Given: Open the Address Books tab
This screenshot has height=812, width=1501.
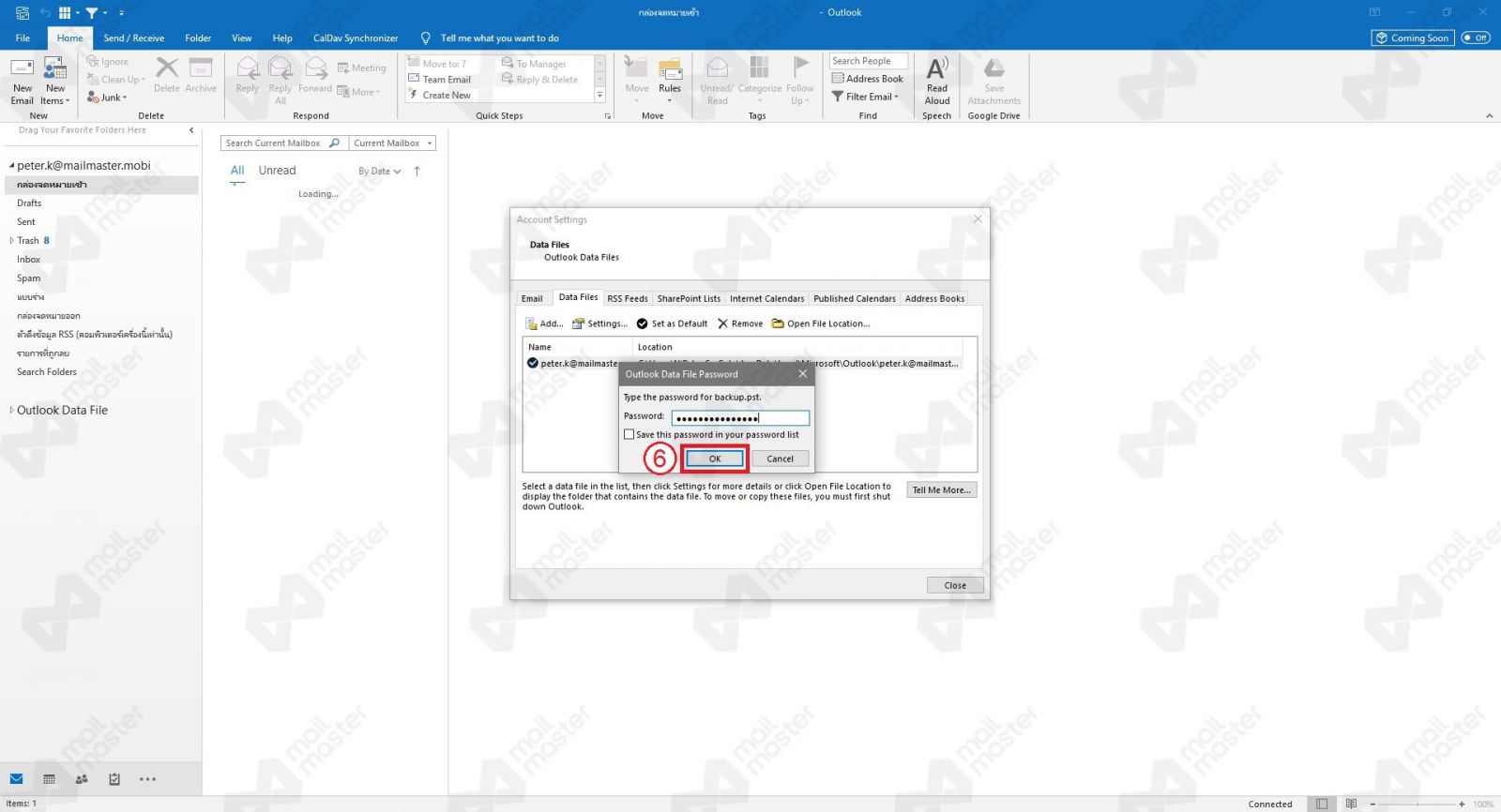Looking at the screenshot, I should (934, 298).
